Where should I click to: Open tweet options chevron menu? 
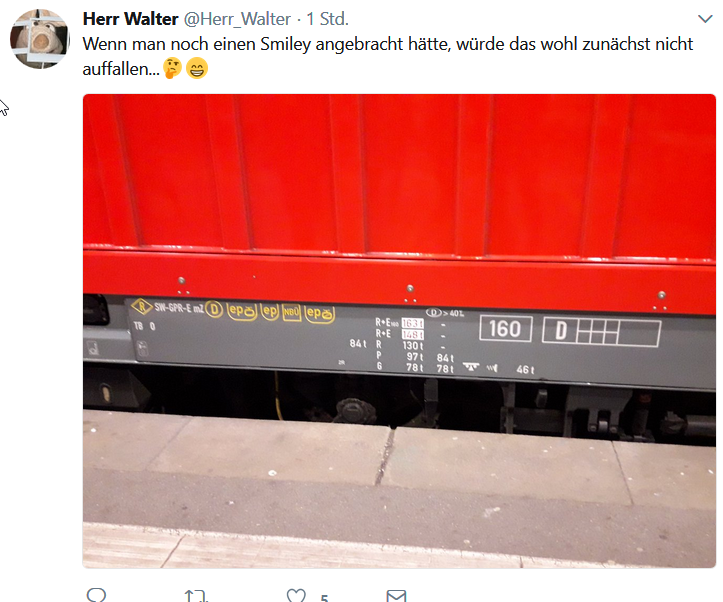(x=705, y=19)
